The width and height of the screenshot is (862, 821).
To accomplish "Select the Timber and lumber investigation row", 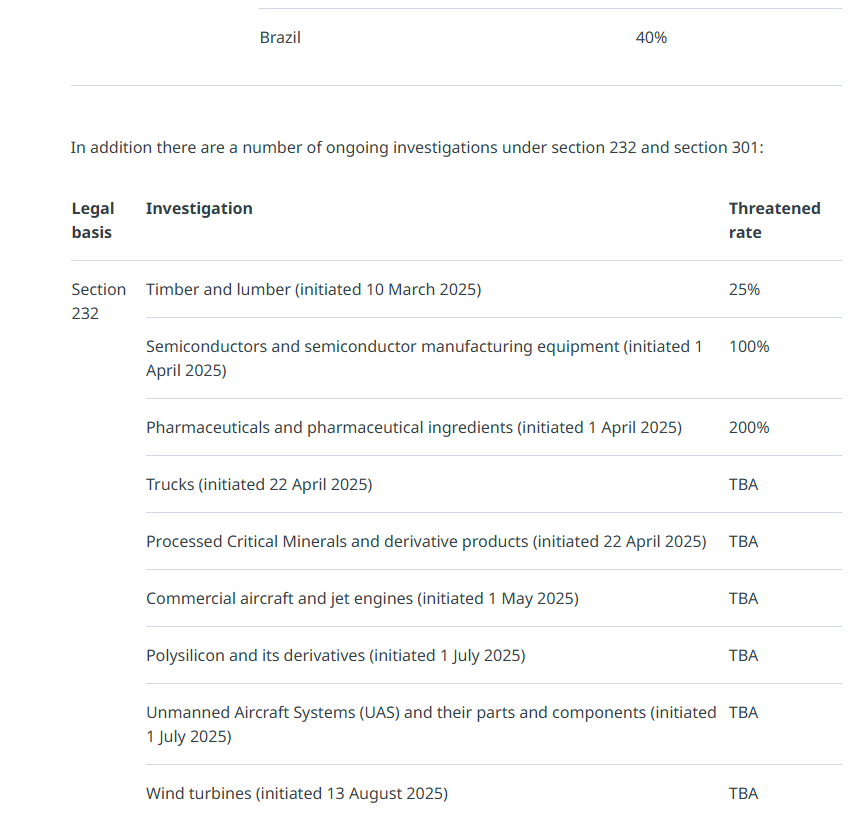I will tap(313, 290).
